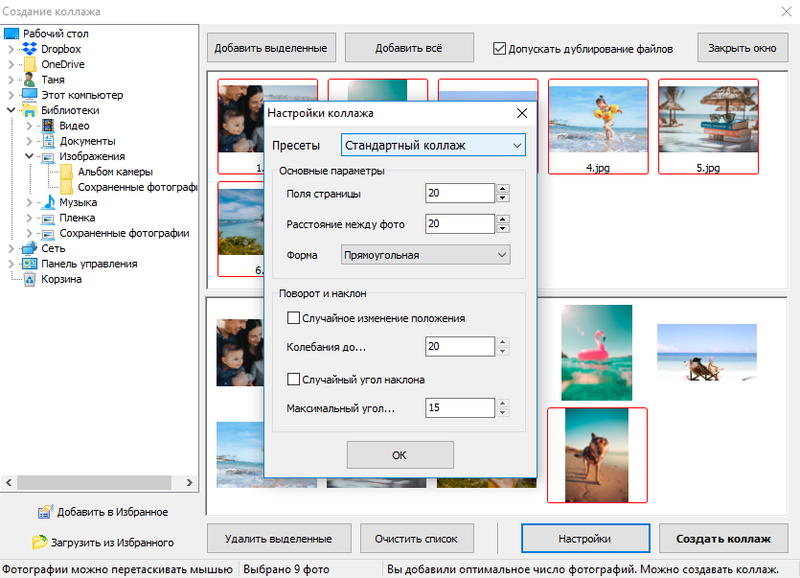Viewport: 800px width, 578px height.
Task: Click the Библиотеки folder icon
Action: coord(30,110)
